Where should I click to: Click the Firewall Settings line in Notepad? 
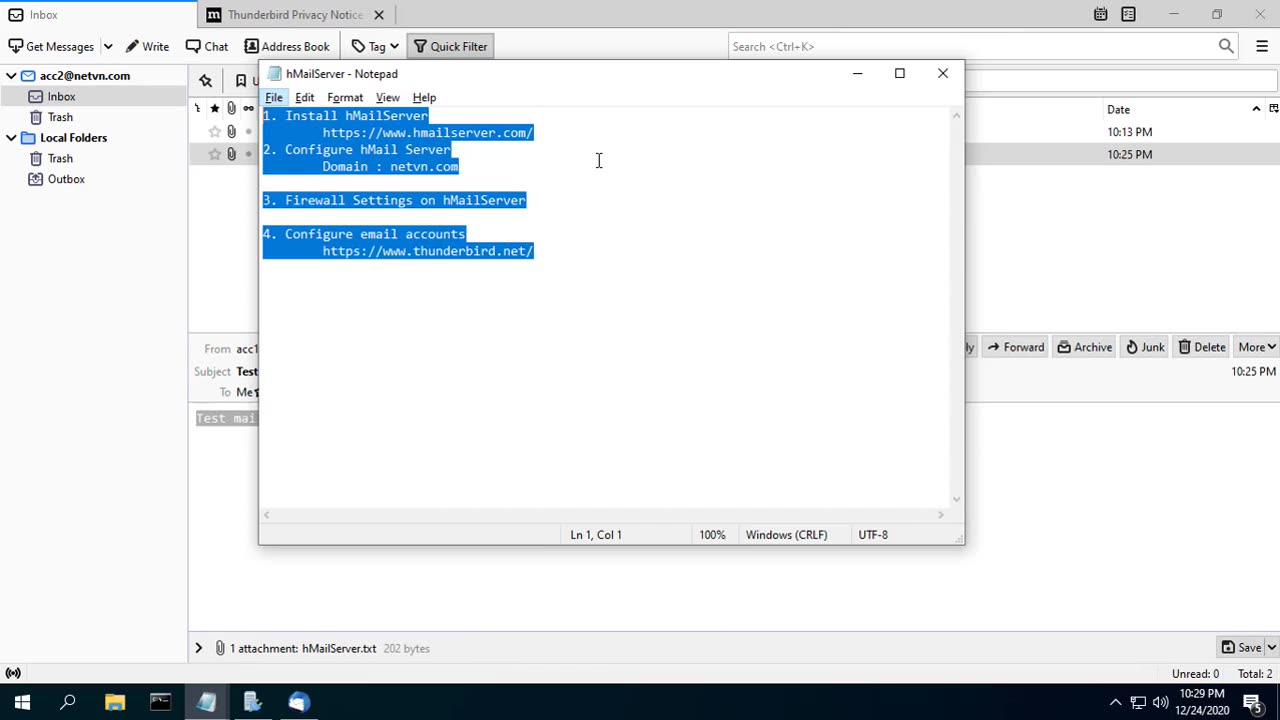[395, 200]
